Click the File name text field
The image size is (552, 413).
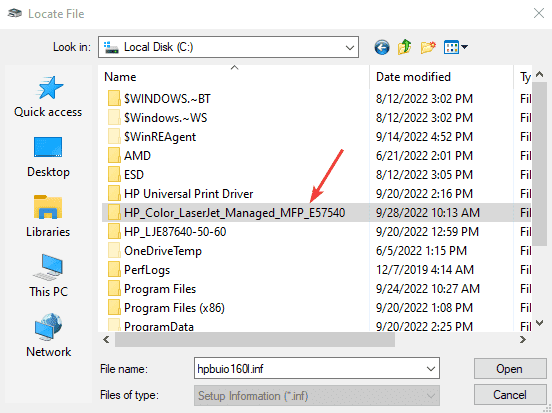[309, 369]
